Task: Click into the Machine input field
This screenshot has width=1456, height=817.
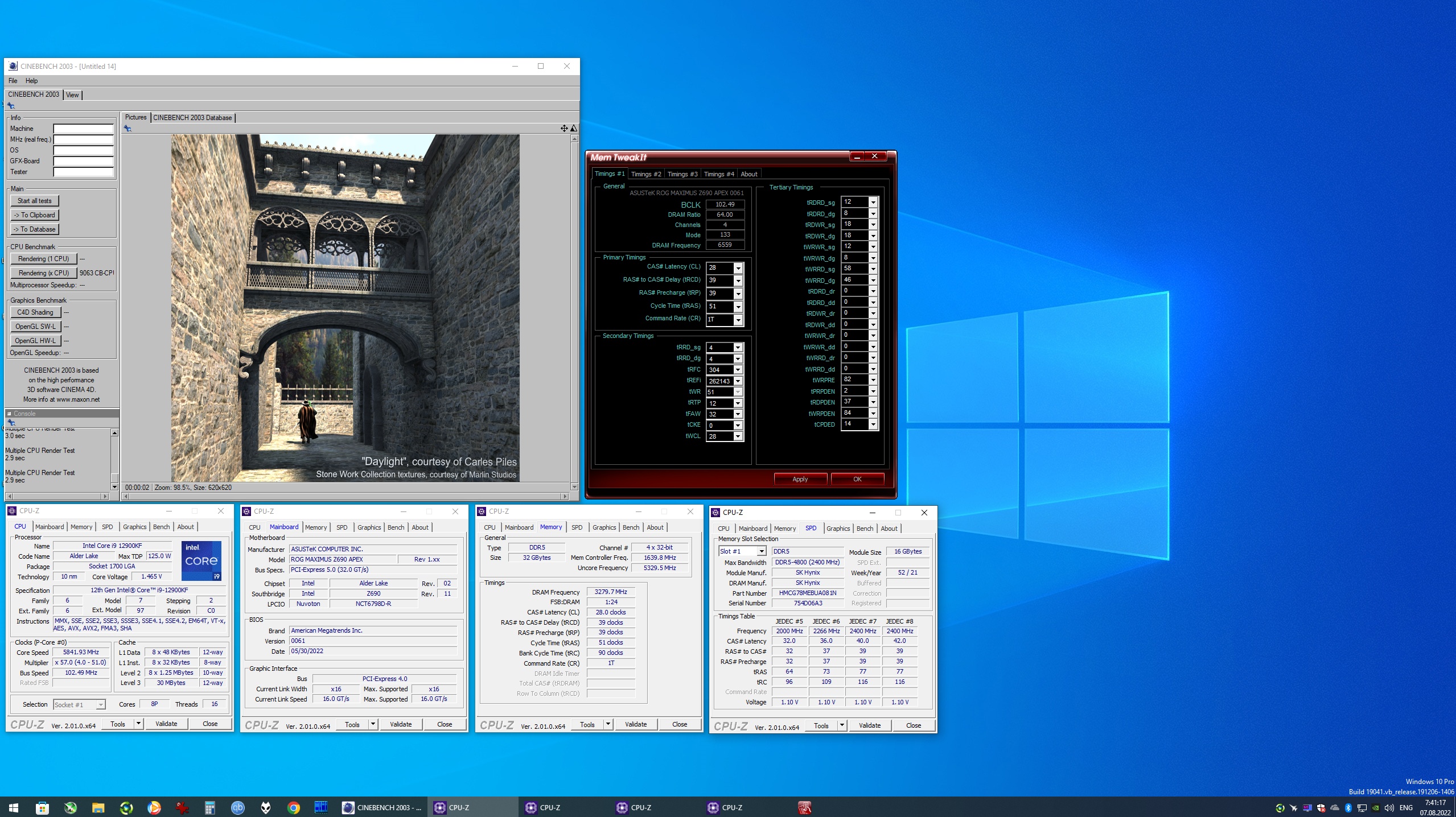Action: (84, 129)
